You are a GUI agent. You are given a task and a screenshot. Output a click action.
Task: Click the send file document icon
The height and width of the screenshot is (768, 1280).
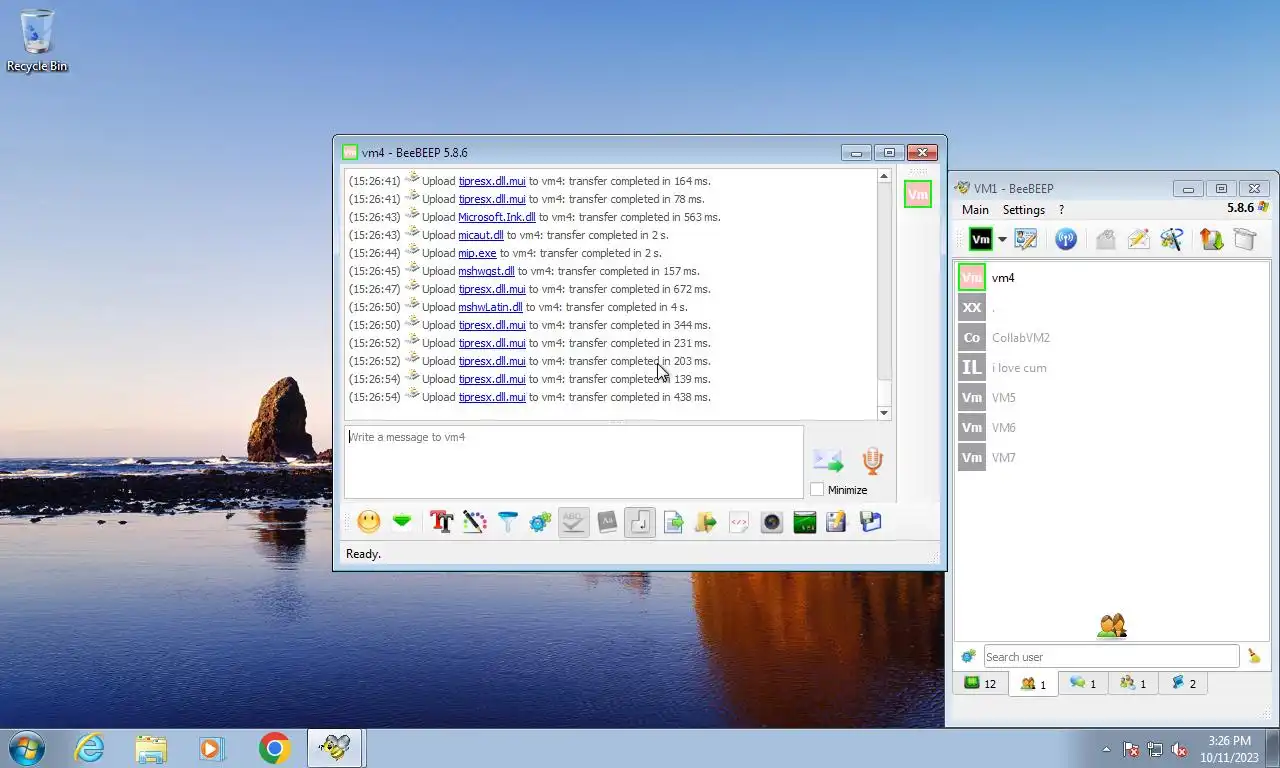click(673, 522)
